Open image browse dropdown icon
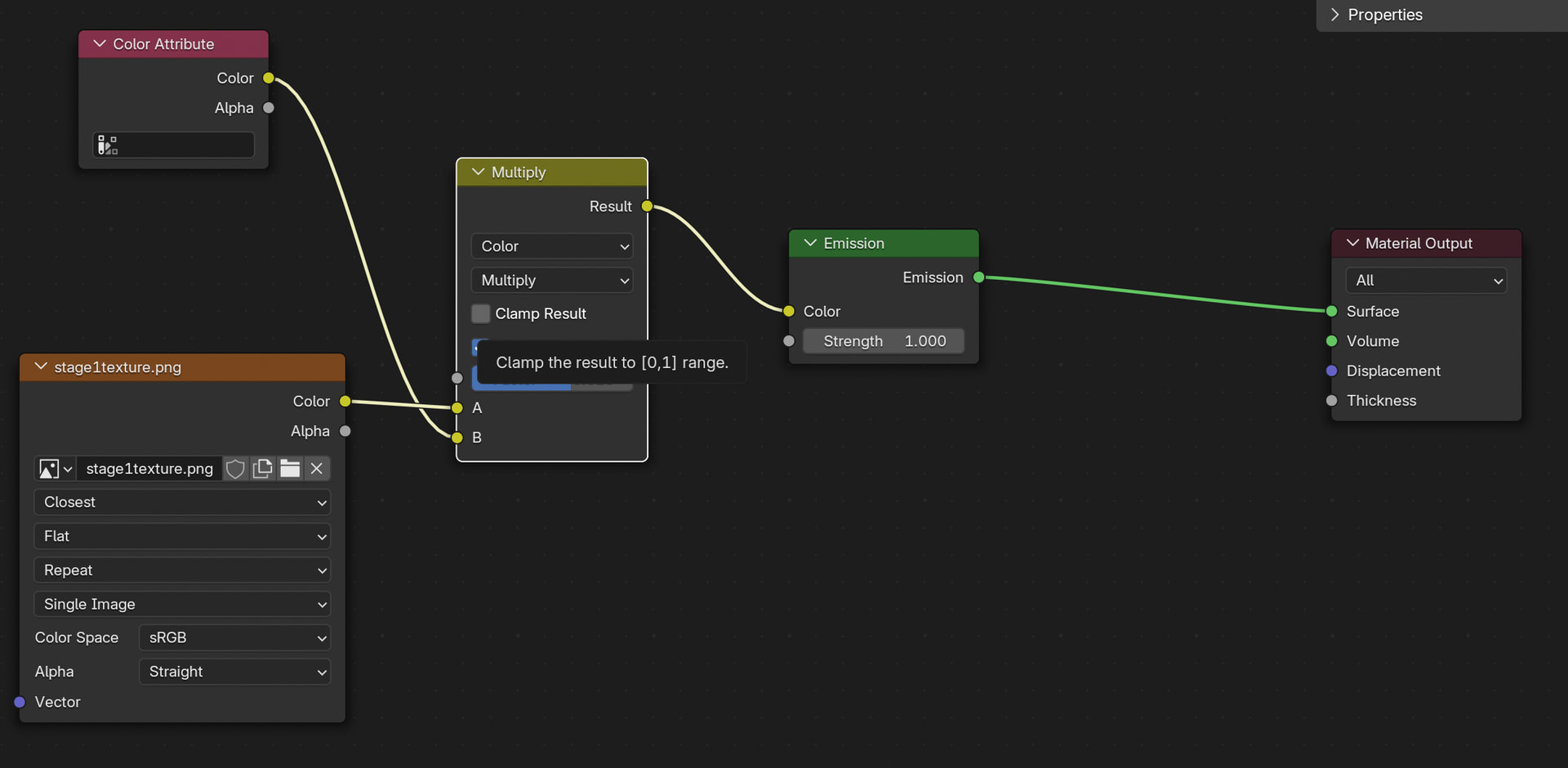The width and height of the screenshot is (1568, 768). tap(56, 468)
